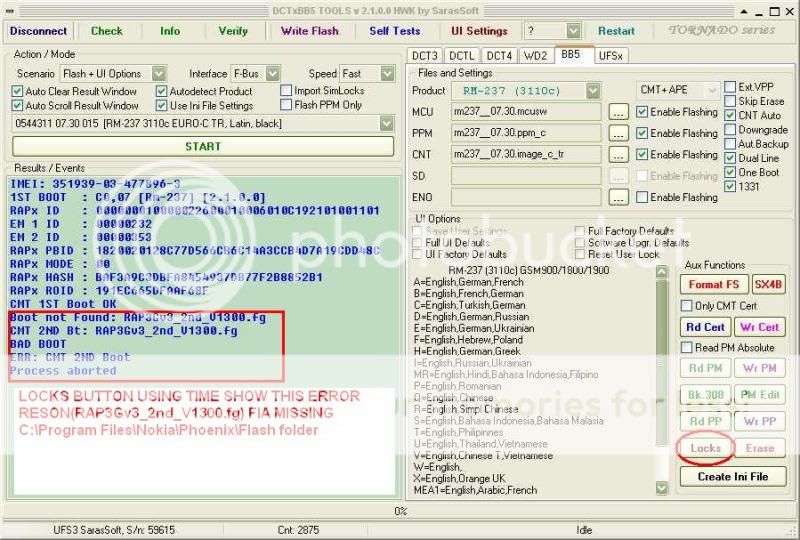The image size is (800, 540).
Task: Browse for the PPM file
Action: click(x=618, y=133)
